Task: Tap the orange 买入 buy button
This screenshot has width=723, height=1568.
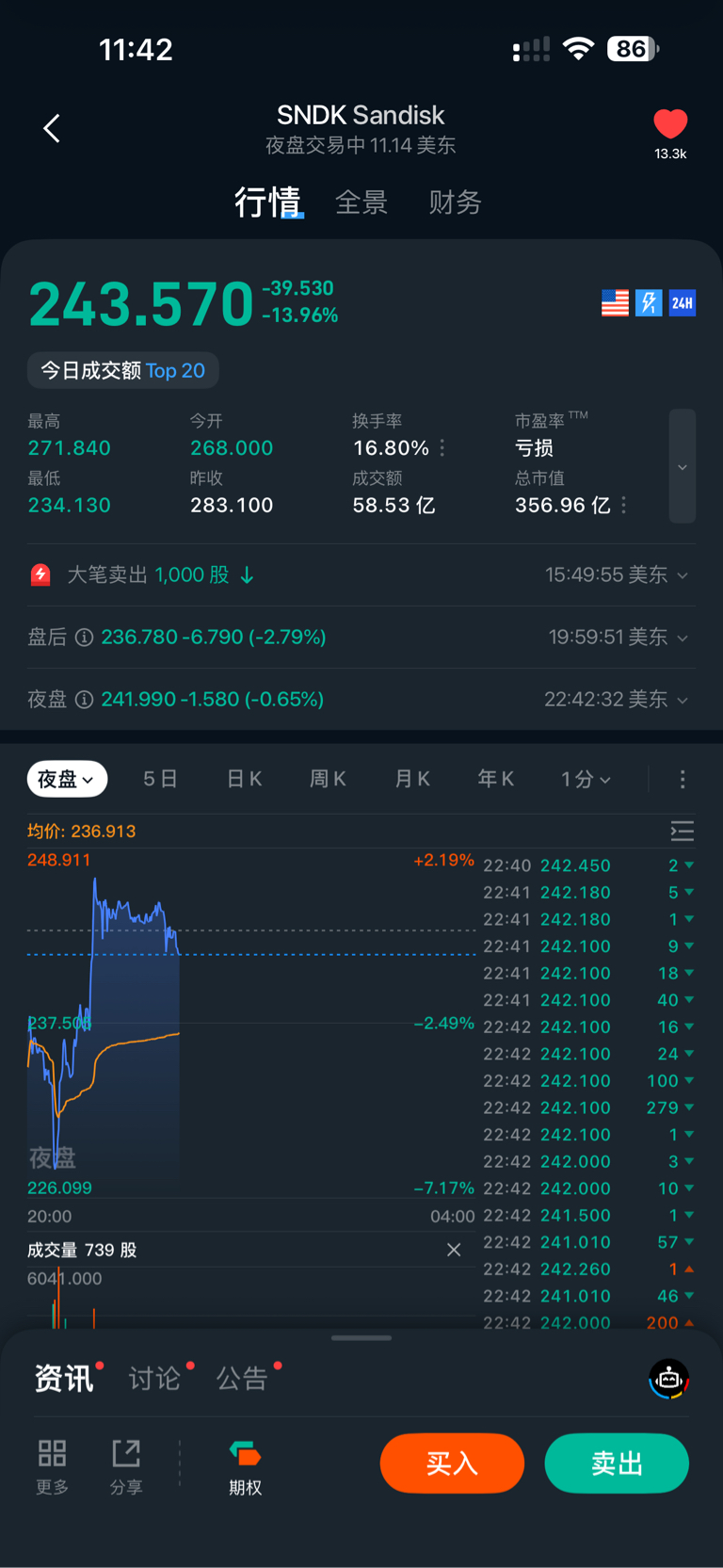Action: pyautogui.click(x=452, y=1463)
